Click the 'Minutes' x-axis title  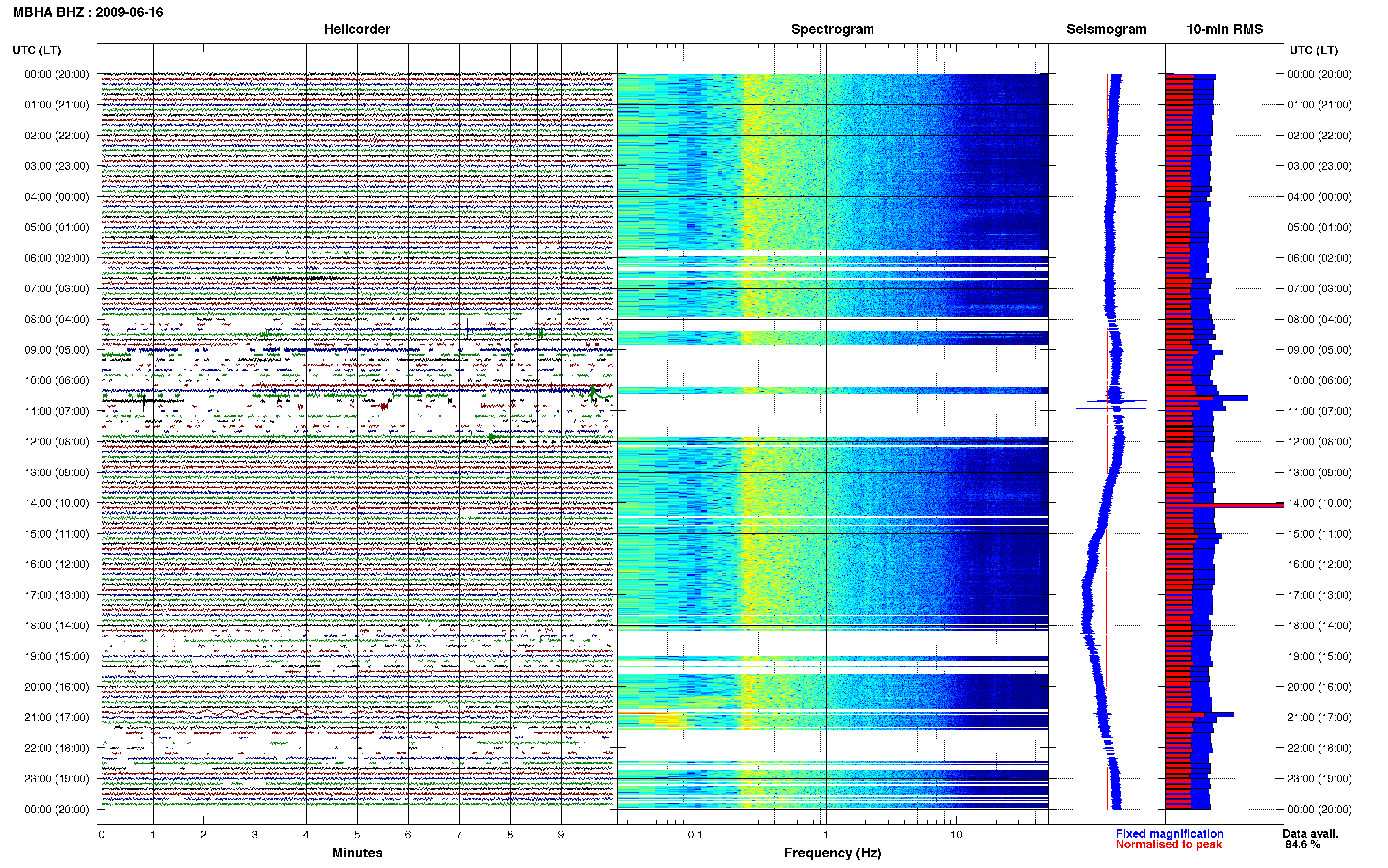point(357,853)
